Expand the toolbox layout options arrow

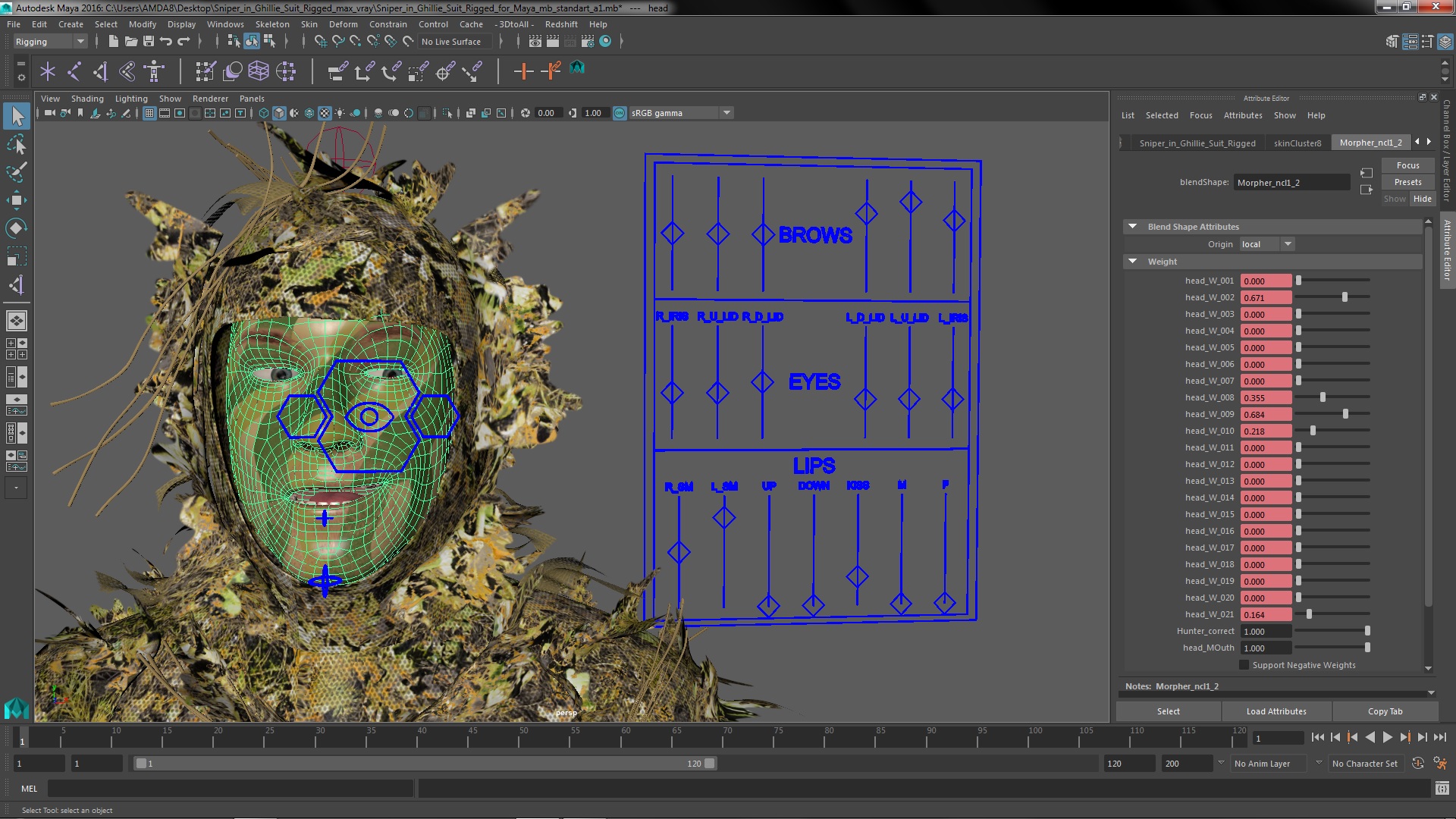(x=16, y=488)
